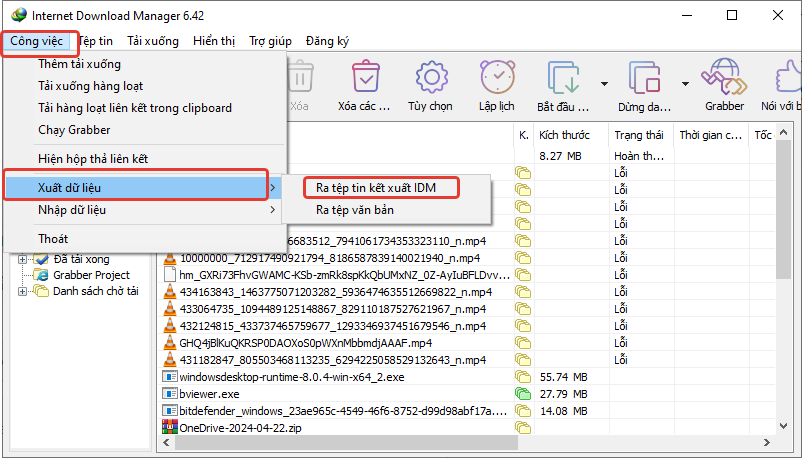The height and width of the screenshot is (458, 802).
Task: Click the IDM logo in title bar
Action: click(x=19, y=15)
